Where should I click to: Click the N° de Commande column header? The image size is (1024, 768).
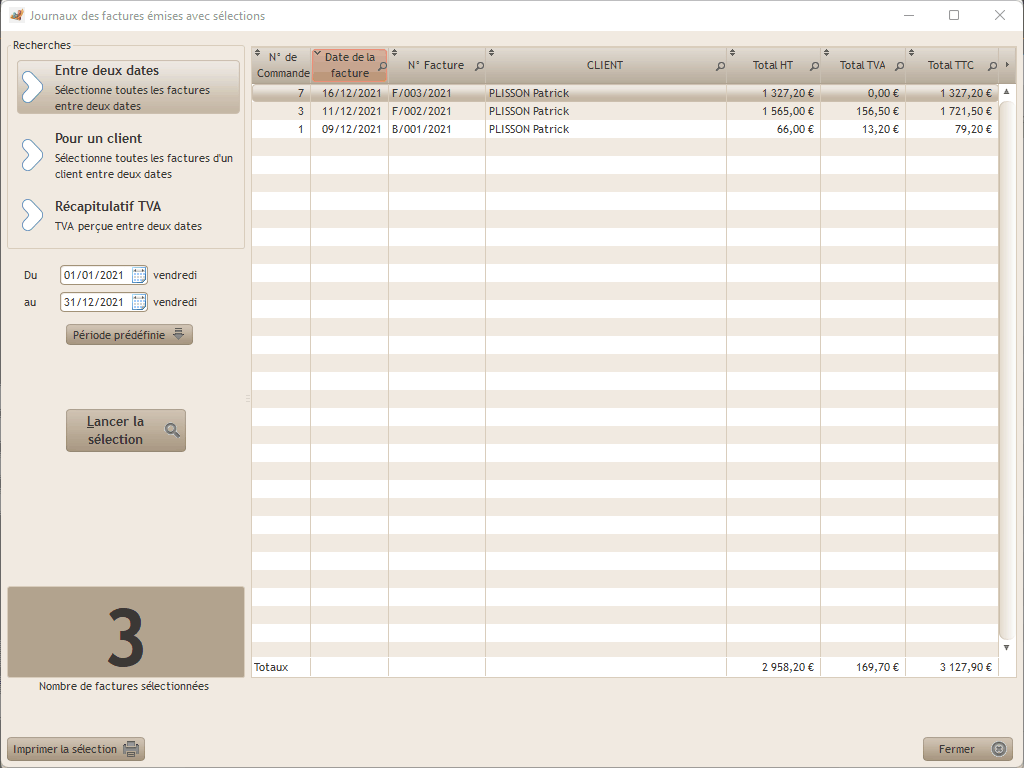point(283,65)
